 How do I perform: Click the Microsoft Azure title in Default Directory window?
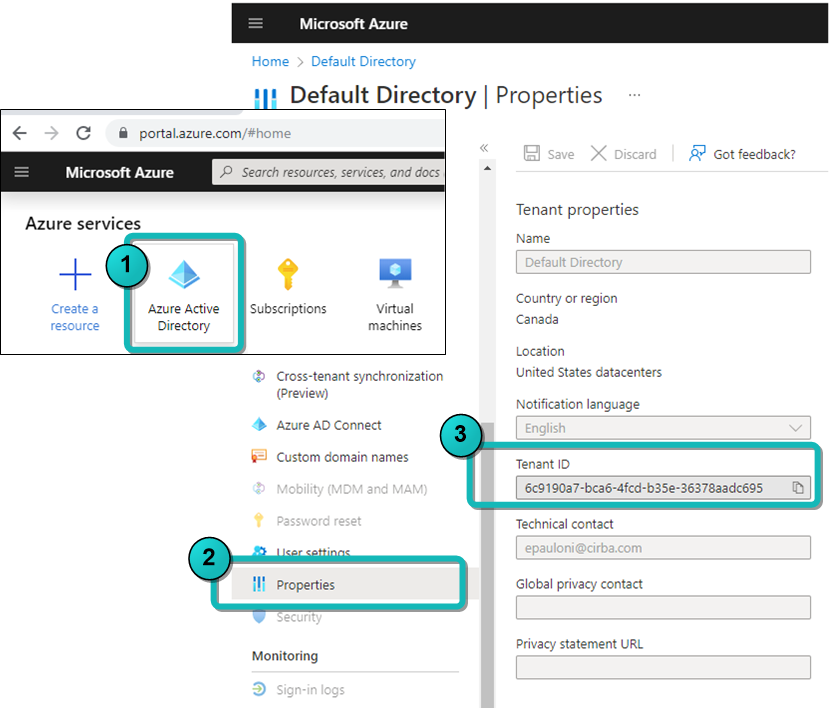click(x=354, y=24)
